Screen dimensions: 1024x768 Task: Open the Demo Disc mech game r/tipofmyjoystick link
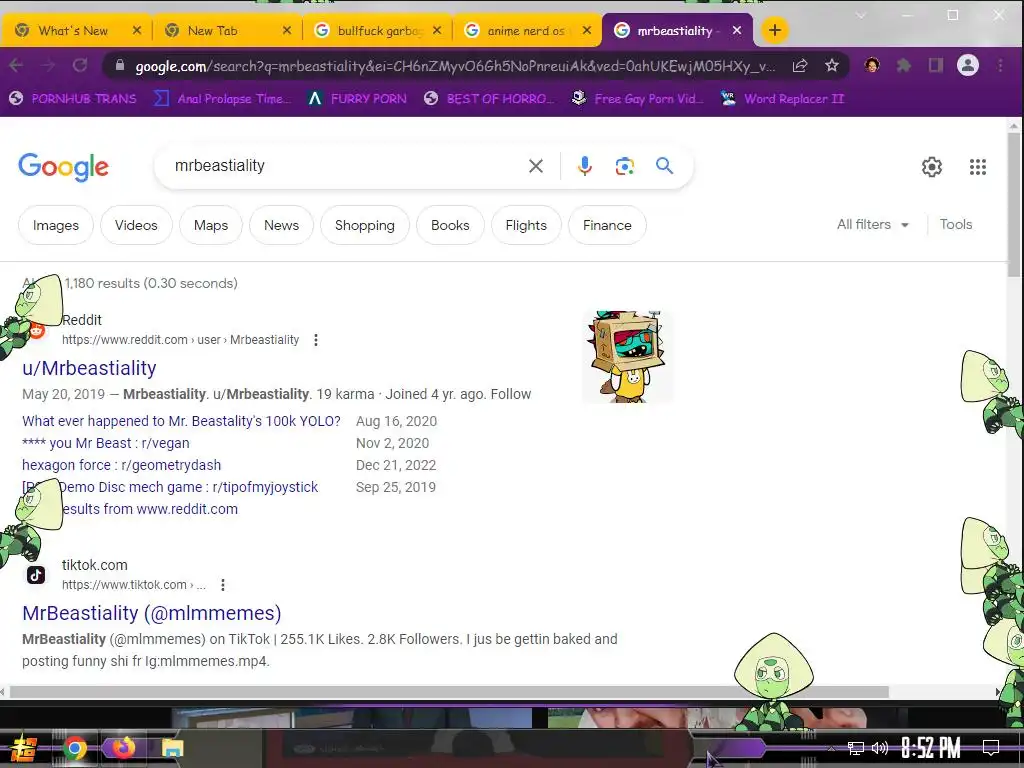(x=170, y=487)
